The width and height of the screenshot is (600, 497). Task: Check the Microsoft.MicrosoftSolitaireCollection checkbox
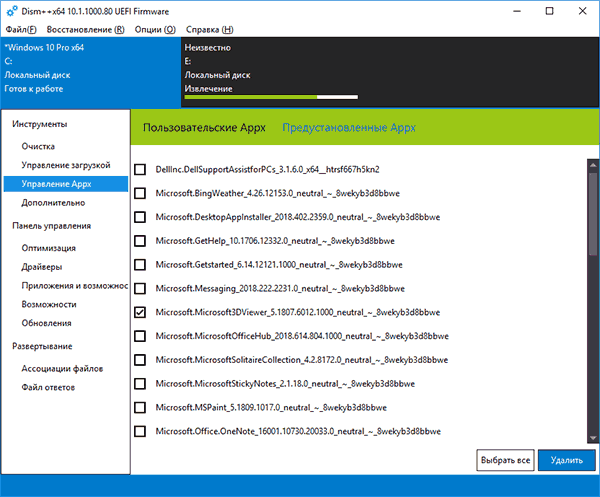coord(140,360)
